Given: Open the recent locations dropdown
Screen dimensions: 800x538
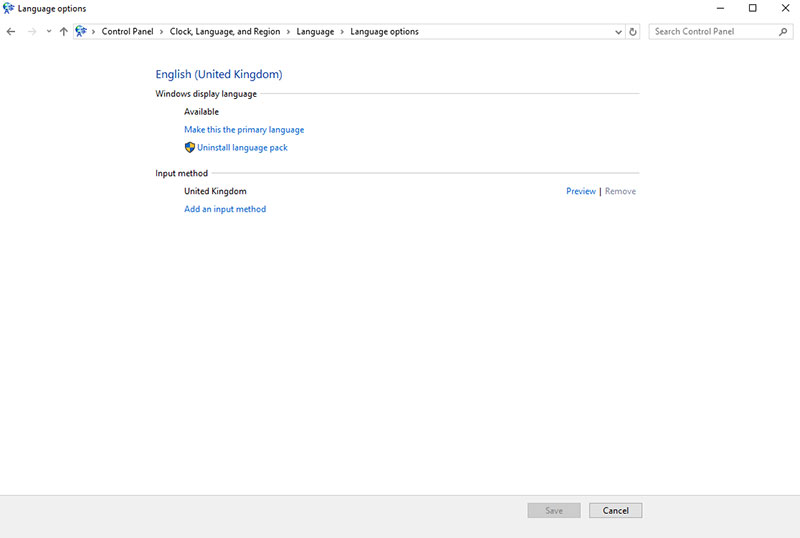Looking at the screenshot, I should [48, 32].
